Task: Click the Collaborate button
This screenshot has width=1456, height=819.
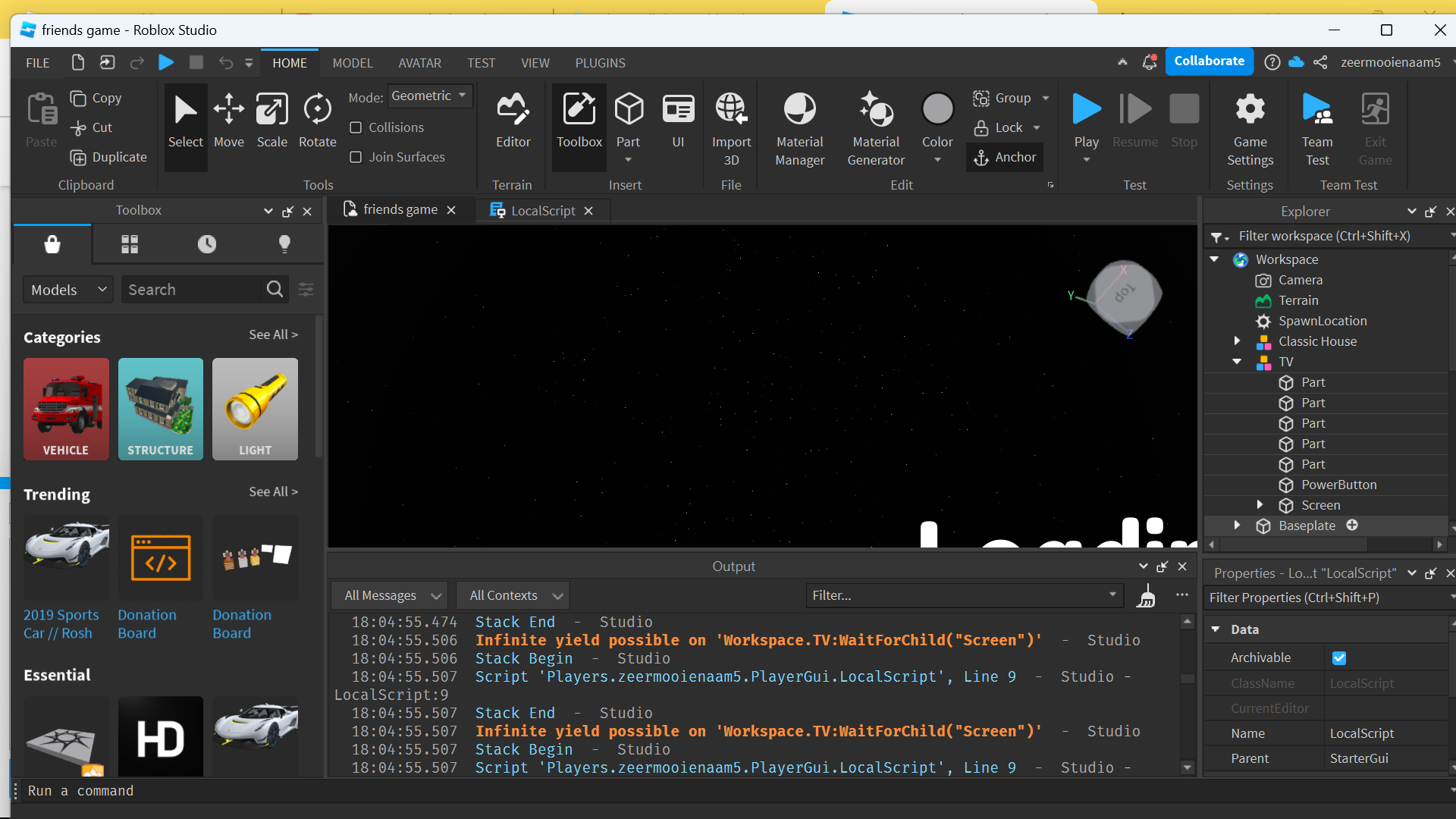Action: [1209, 61]
